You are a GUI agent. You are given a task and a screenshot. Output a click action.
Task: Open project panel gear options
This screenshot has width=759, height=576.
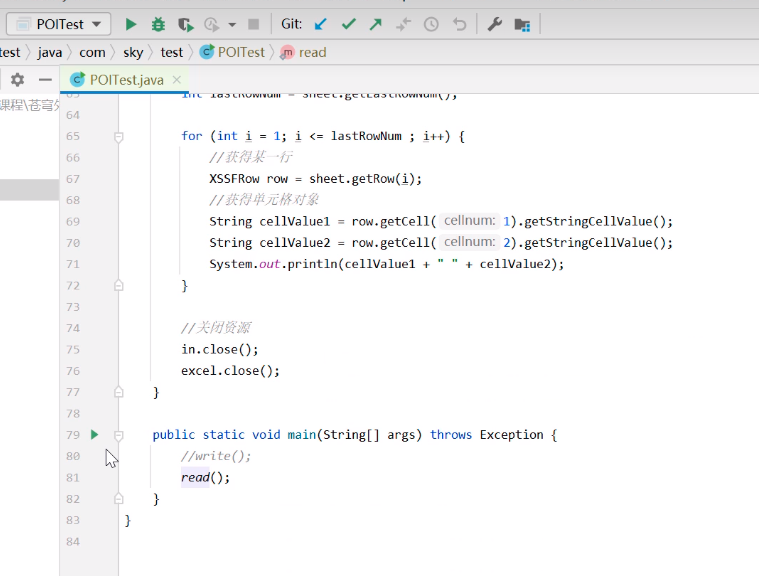click(x=17, y=79)
